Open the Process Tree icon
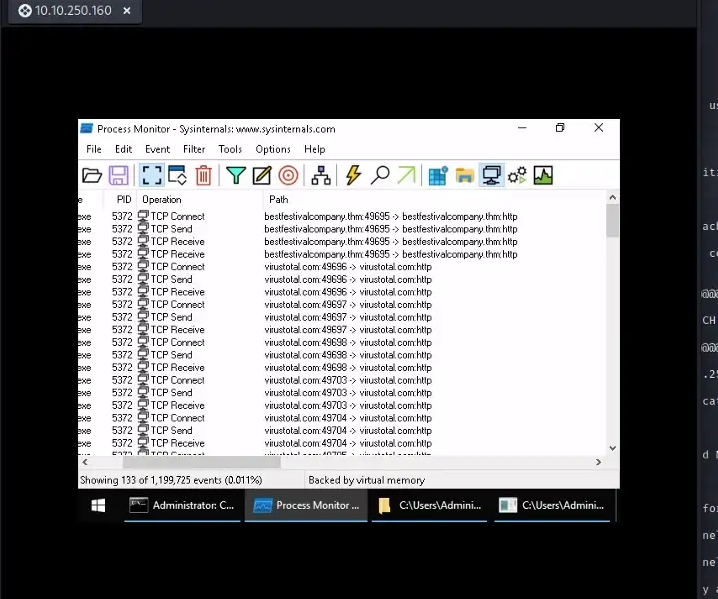This screenshot has width=718, height=599. (321, 175)
